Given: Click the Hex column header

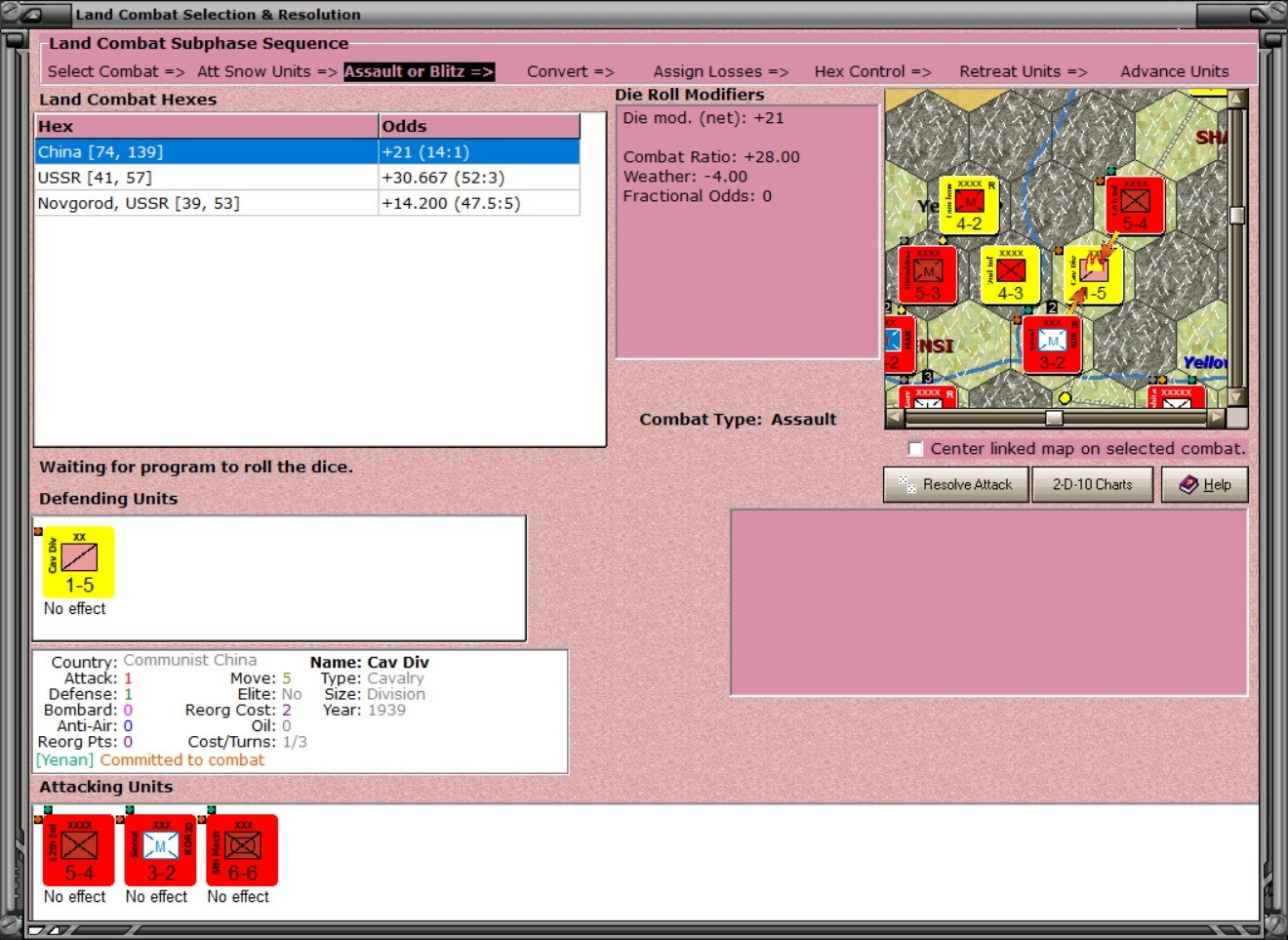Looking at the screenshot, I should click(x=206, y=126).
